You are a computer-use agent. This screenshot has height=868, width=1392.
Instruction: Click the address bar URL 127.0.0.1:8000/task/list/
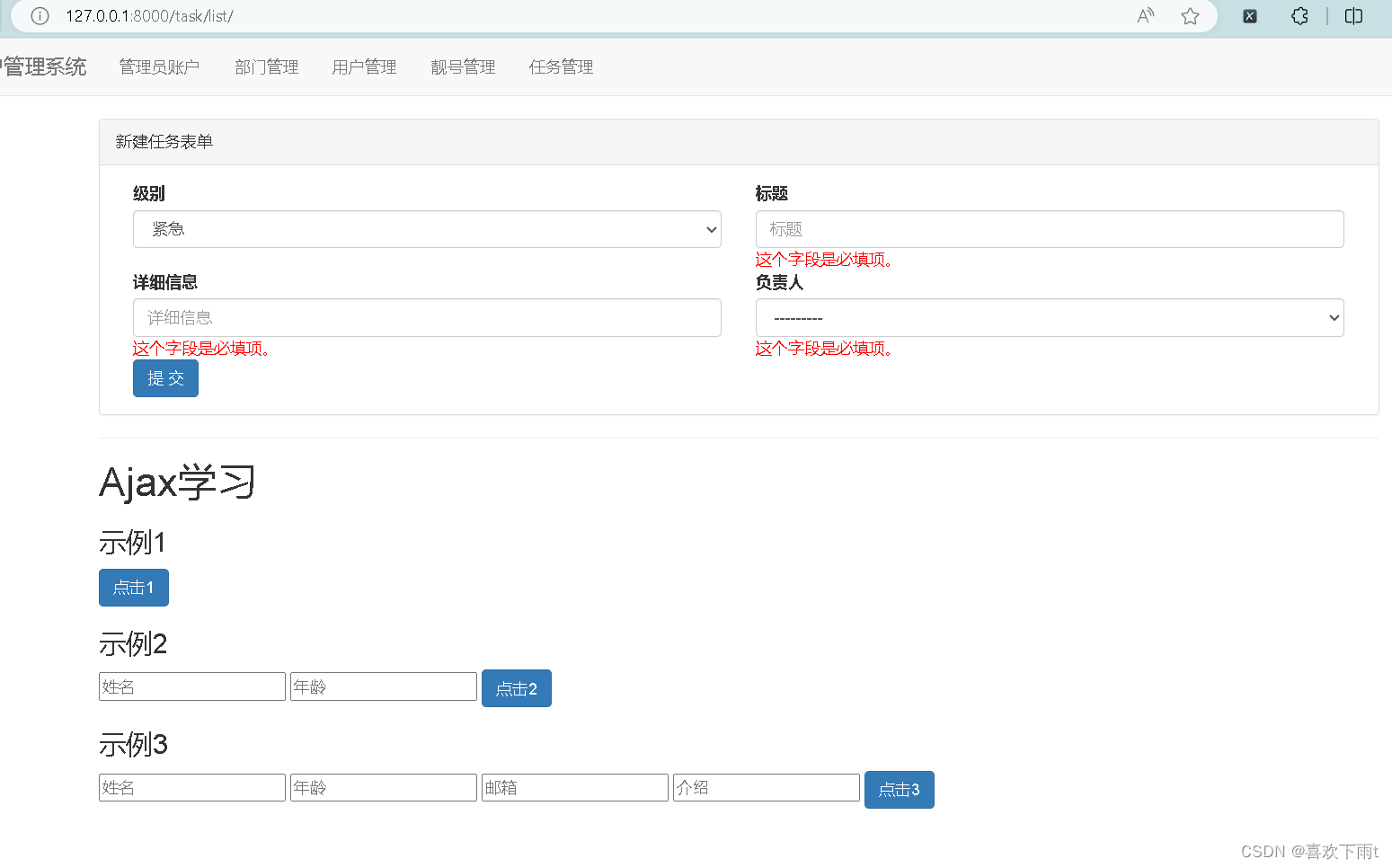149,16
